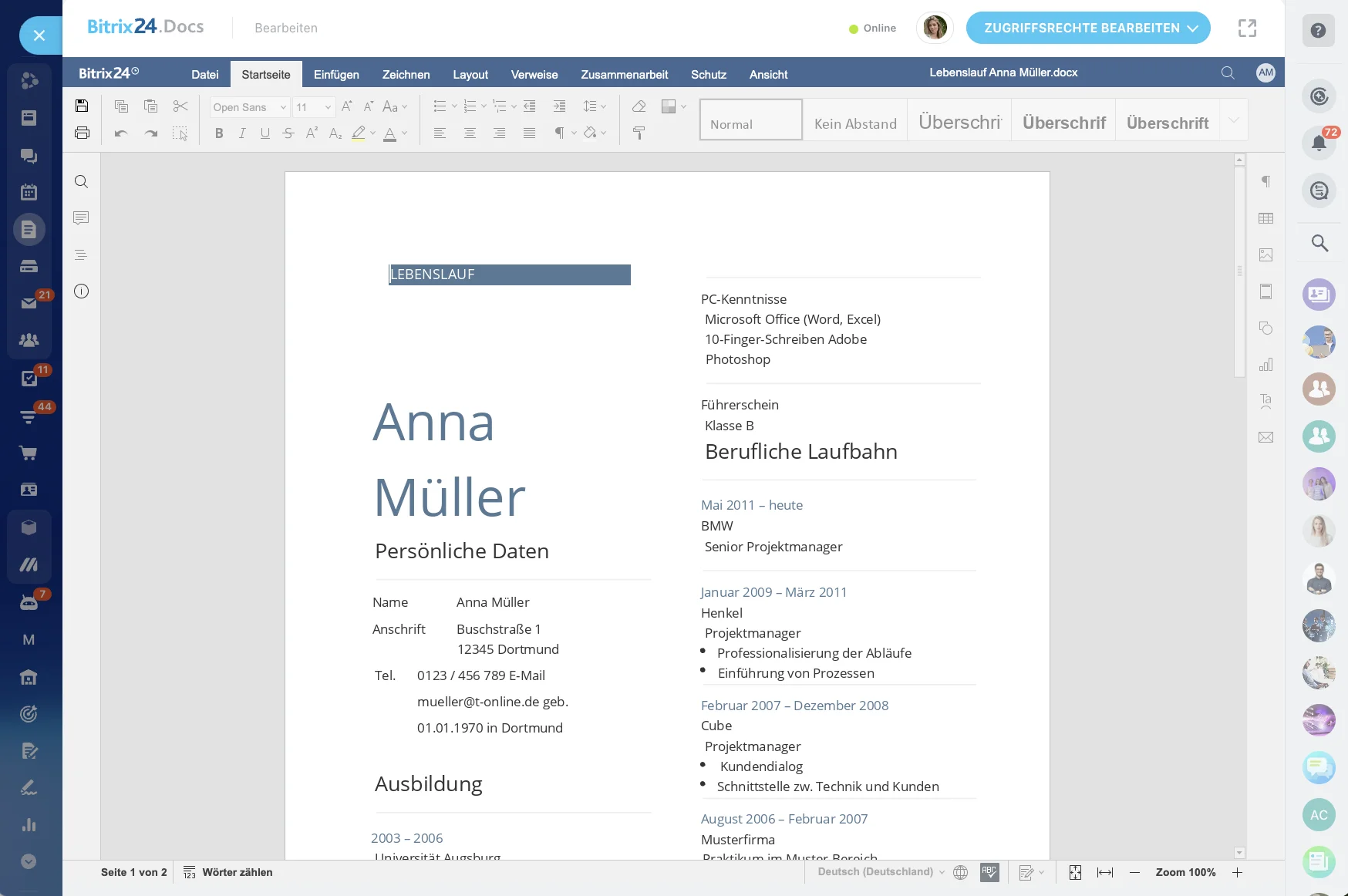
Task: Open the highlight color dropdown
Action: click(372, 133)
